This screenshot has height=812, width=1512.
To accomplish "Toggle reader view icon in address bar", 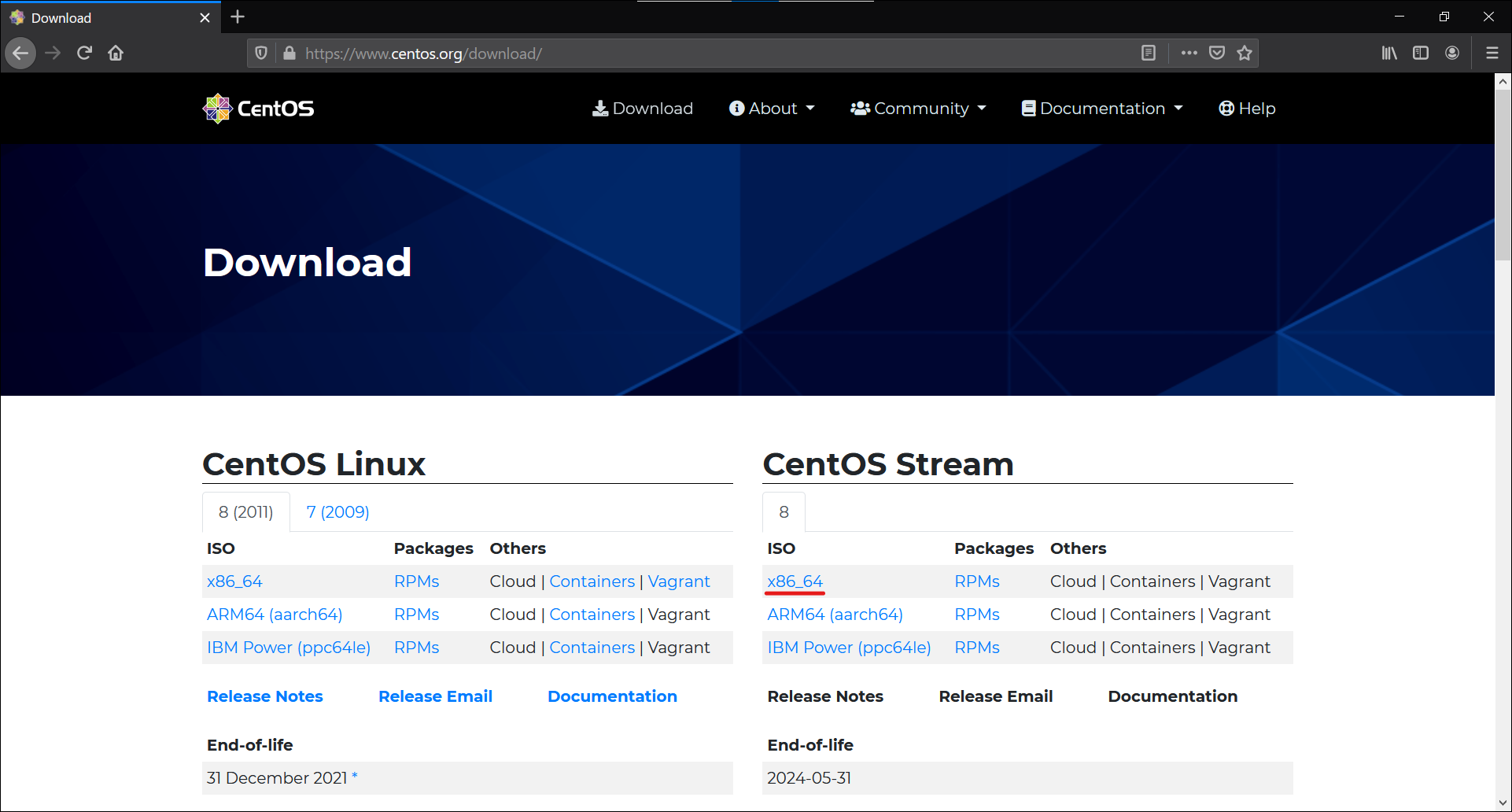I will 1149,54.
